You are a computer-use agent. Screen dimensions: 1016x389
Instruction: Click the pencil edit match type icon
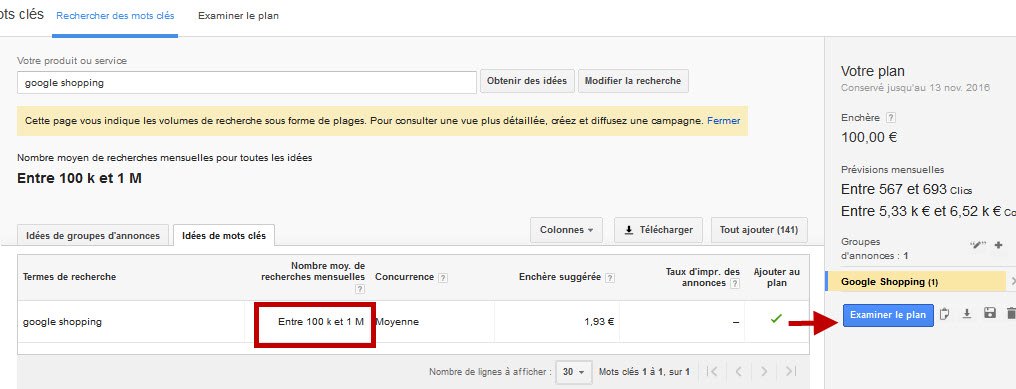click(x=977, y=245)
